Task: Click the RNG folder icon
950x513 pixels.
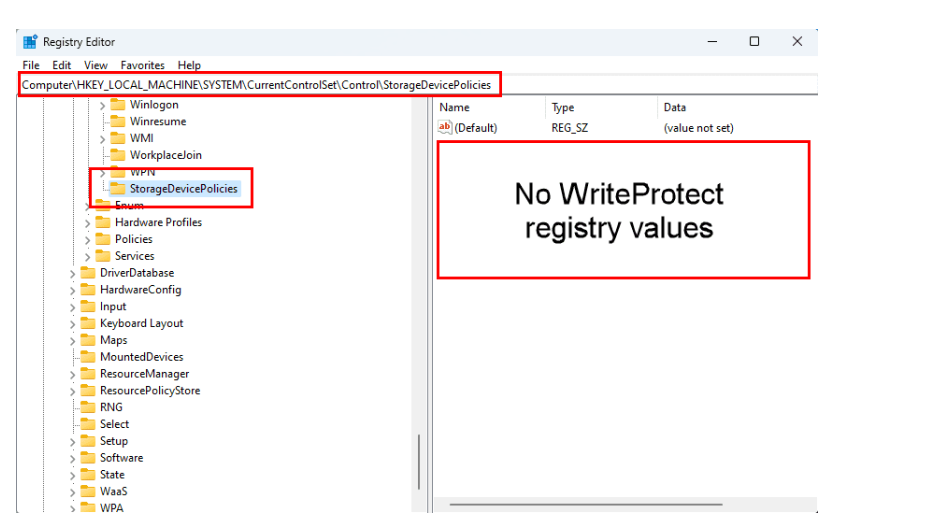Action: coord(88,407)
